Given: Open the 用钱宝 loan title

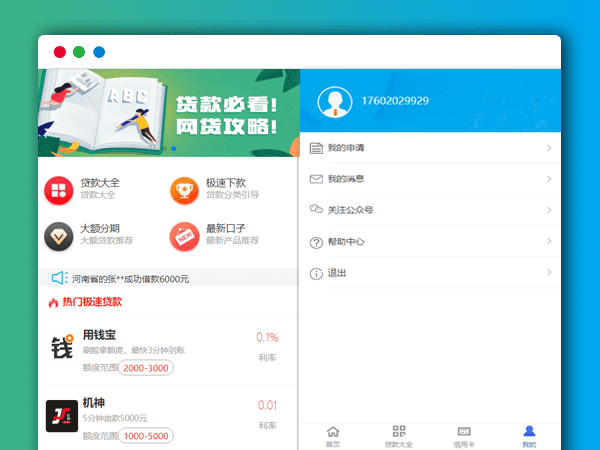Looking at the screenshot, I should (x=99, y=335).
